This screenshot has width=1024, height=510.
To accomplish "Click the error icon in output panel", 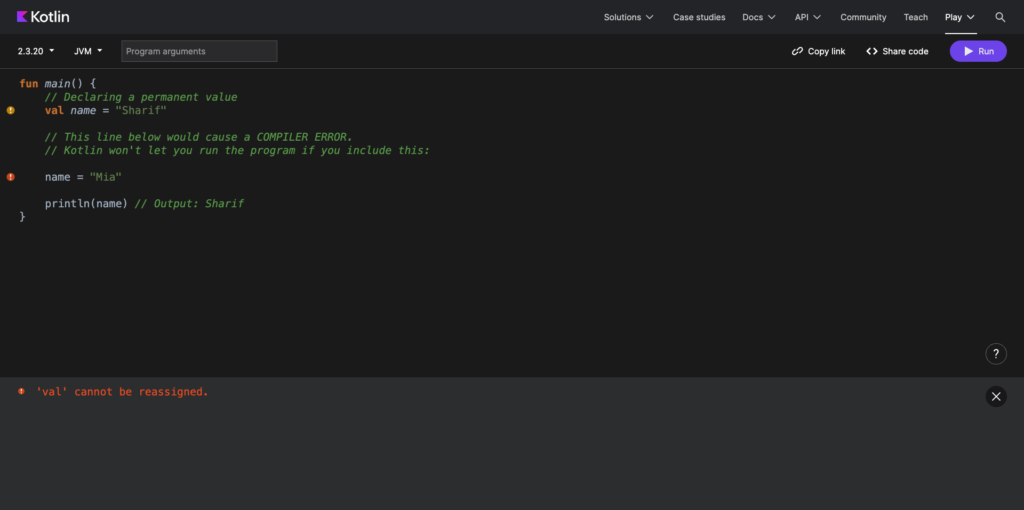I will click(x=21, y=392).
